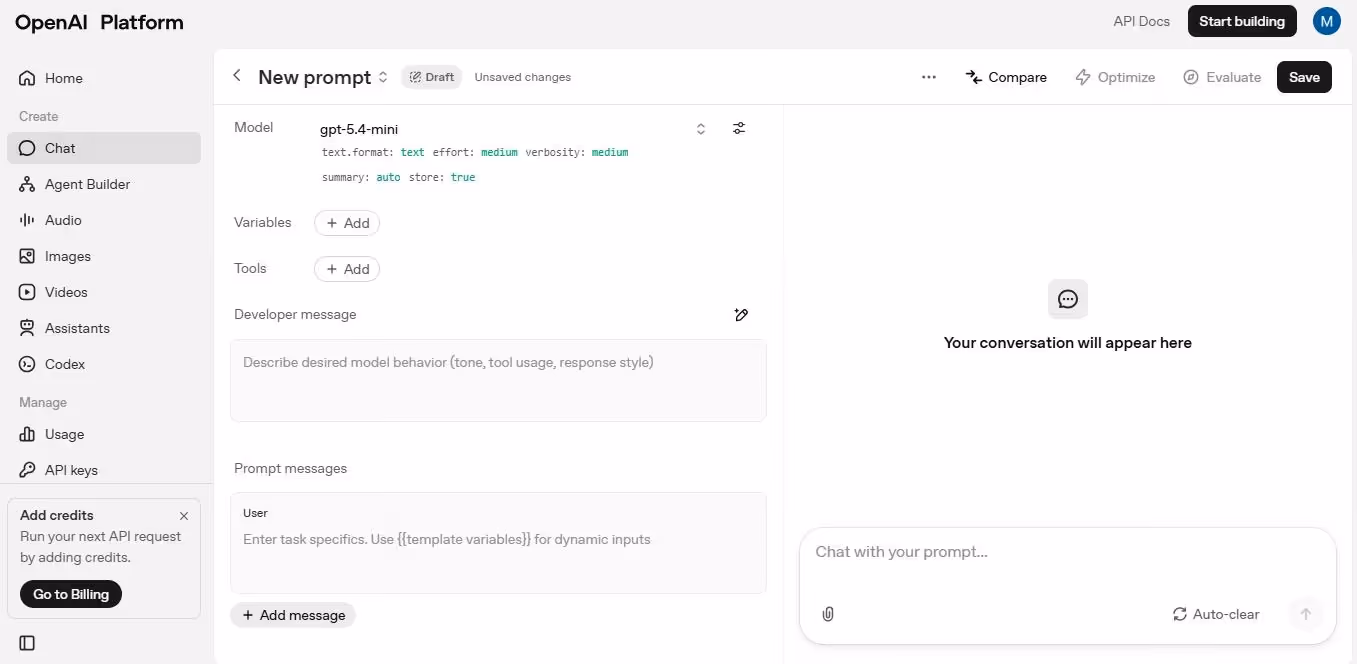The width and height of the screenshot is (1357, 664).
Task: Click the Add message button
Action: (293, 615)
